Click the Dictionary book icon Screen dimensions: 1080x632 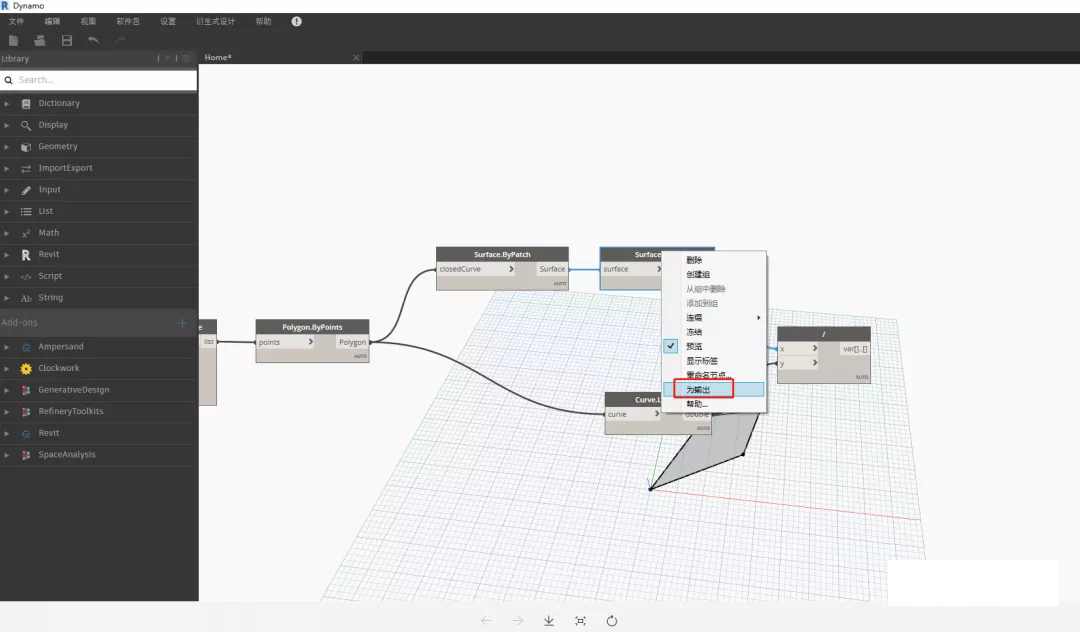(26, 103)
